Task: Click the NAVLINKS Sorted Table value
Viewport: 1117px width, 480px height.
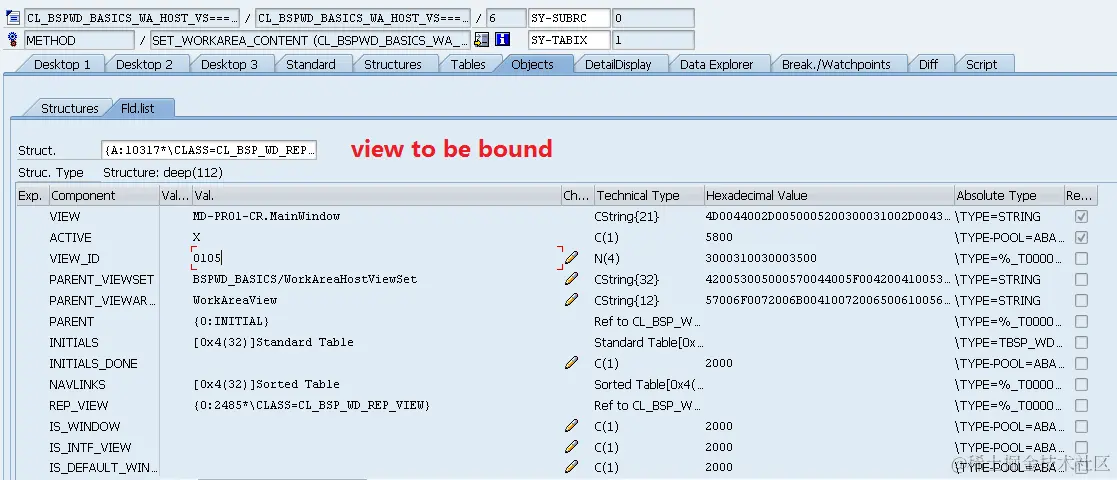Action: pos(266,384)
